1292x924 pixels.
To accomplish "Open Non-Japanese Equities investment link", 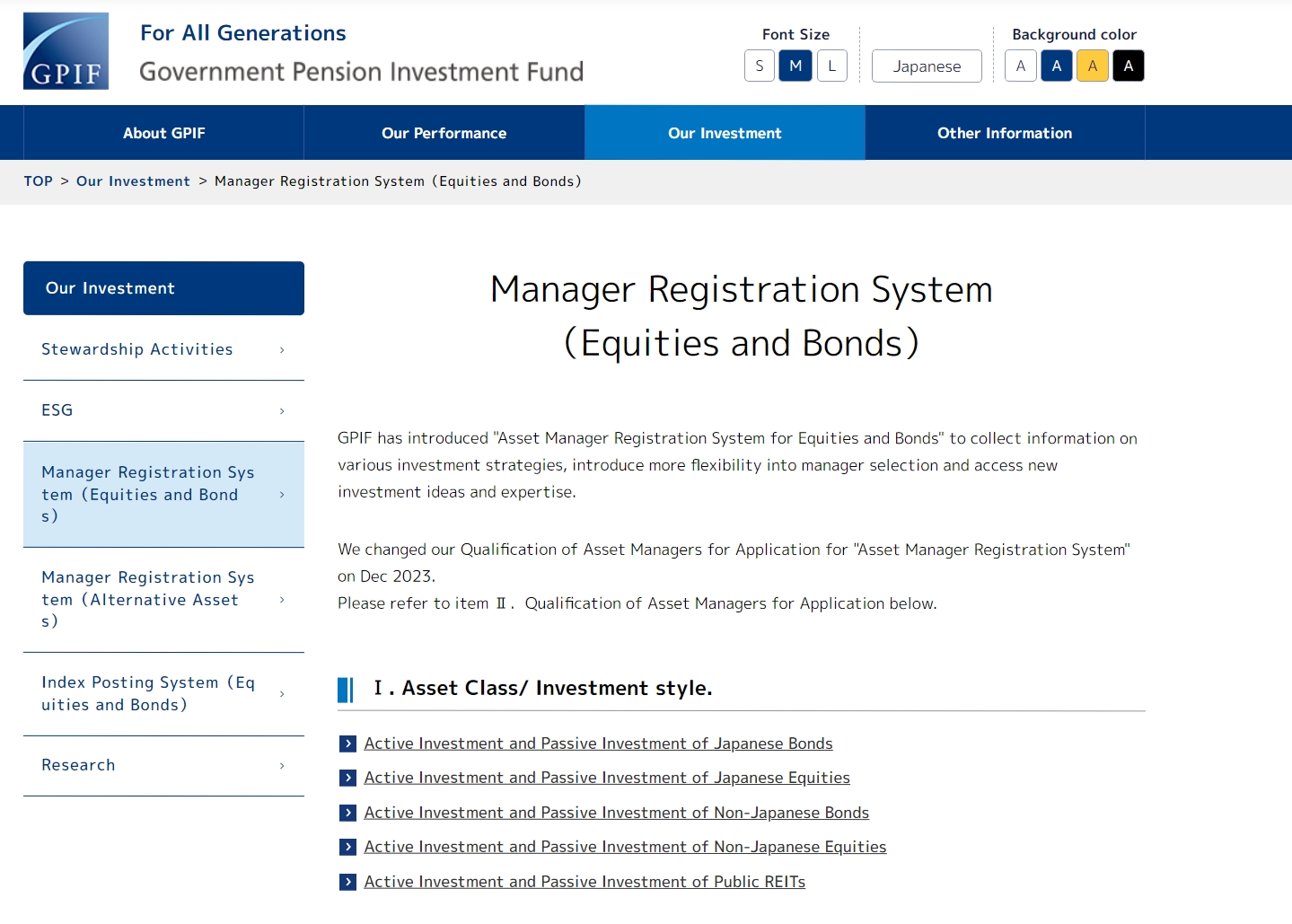I will pos(625,847).
